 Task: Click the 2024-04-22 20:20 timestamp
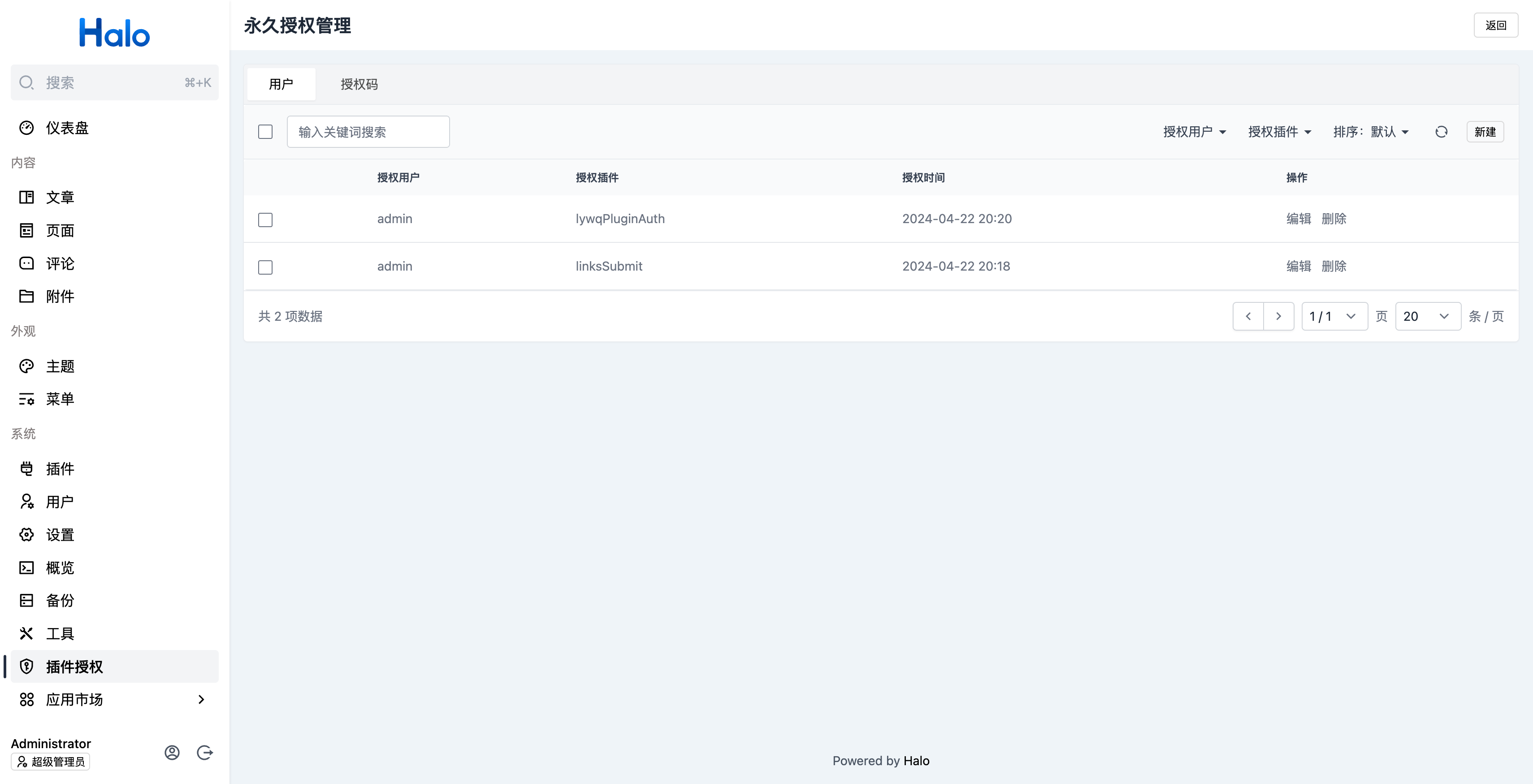click(957, 219)
